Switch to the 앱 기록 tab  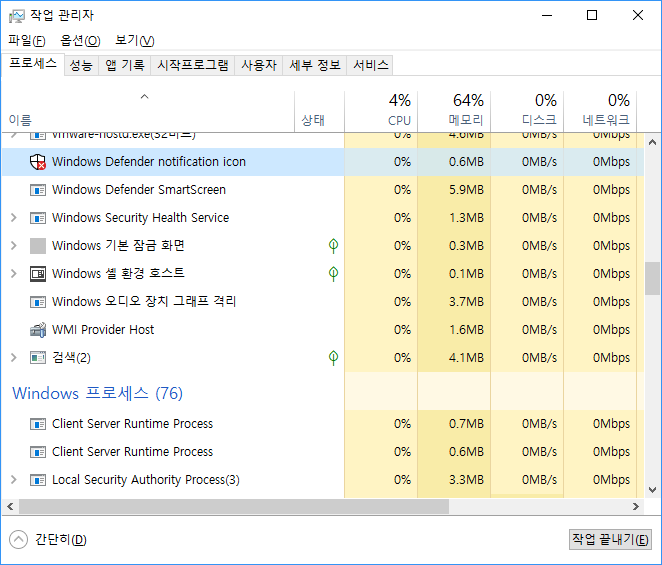click(x=125, y=65)
